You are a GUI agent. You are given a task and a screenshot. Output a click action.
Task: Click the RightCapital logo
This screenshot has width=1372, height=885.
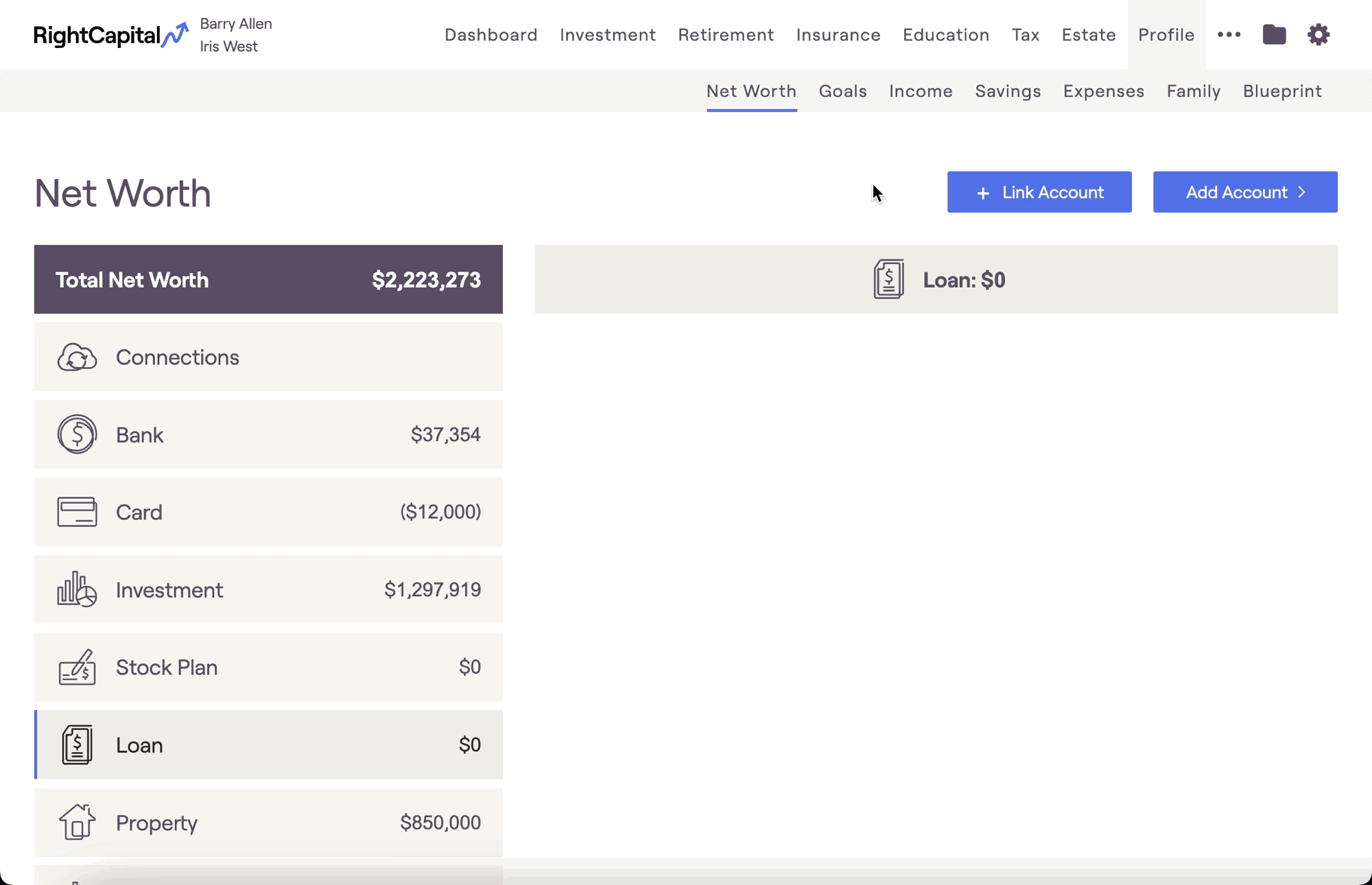pyautogui.click(x=111, y=35)
